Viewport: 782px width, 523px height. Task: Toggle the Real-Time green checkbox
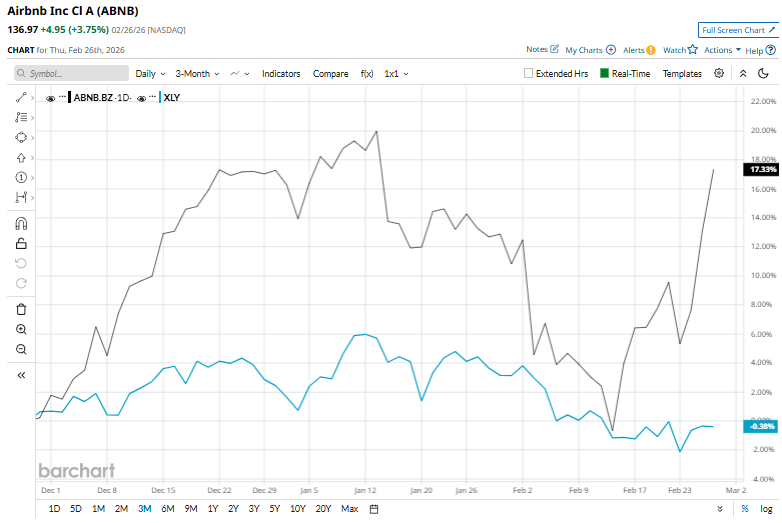604,73
